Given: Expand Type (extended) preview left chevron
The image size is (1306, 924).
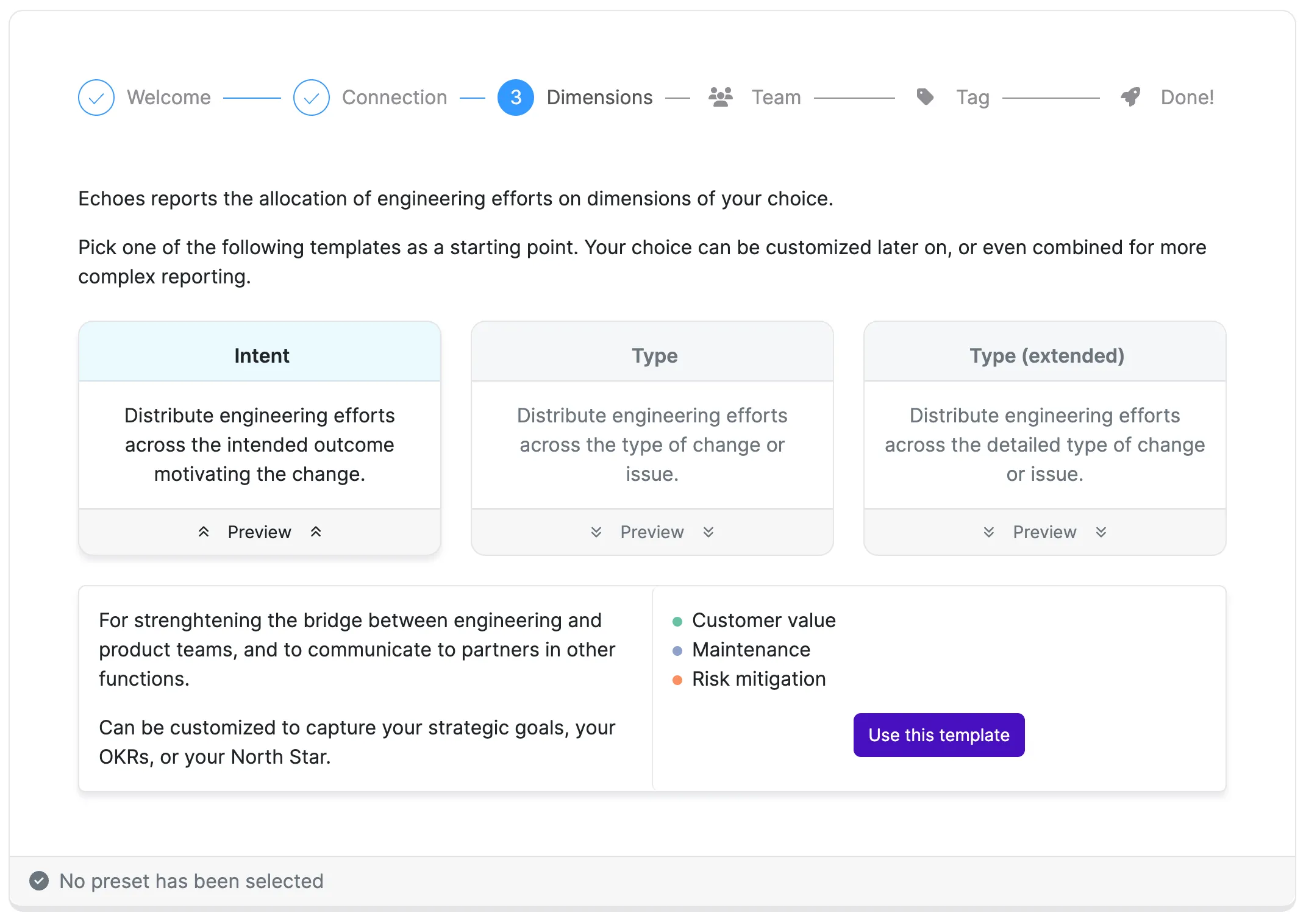Looking at the screenshot, I should 989,532.
